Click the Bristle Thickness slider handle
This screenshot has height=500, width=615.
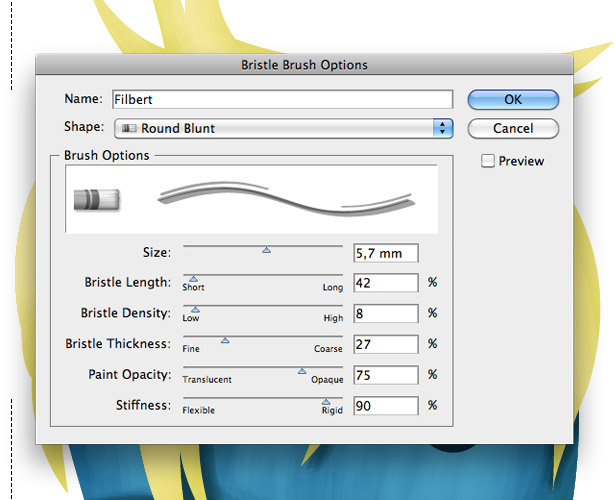point(225,340)
